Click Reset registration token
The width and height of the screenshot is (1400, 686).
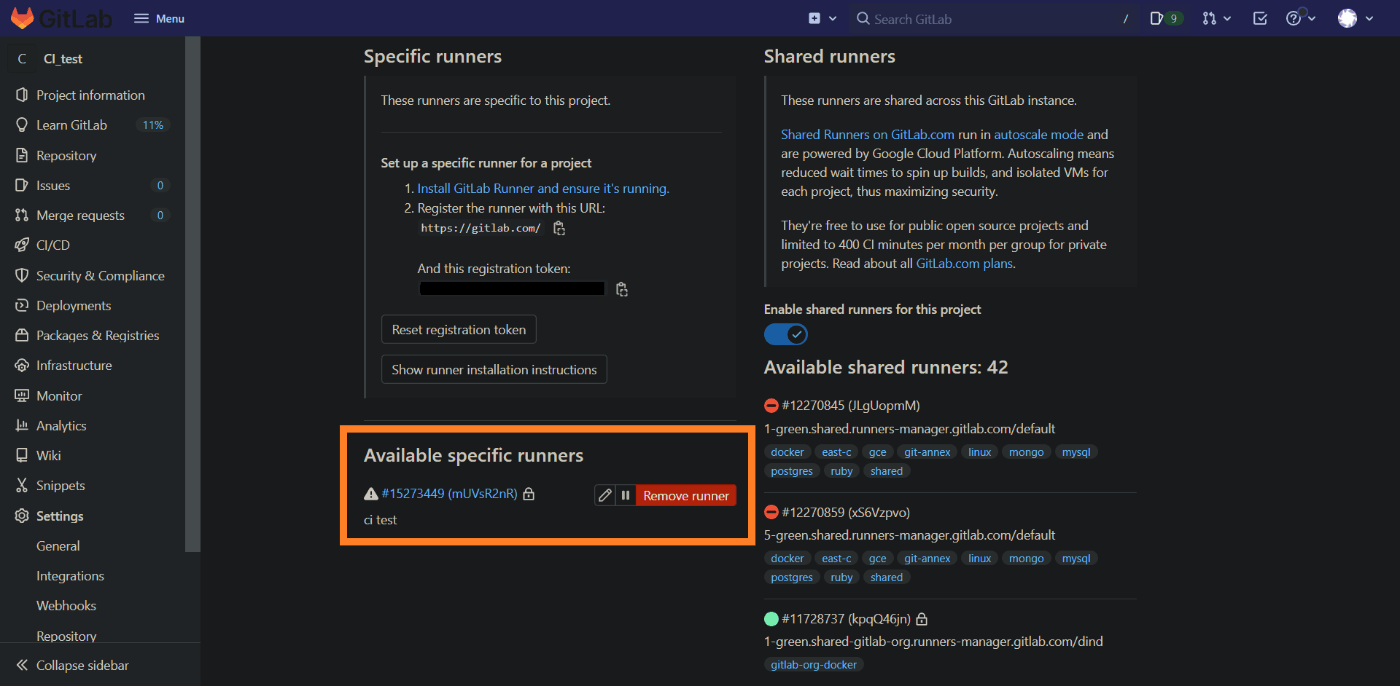458,329
